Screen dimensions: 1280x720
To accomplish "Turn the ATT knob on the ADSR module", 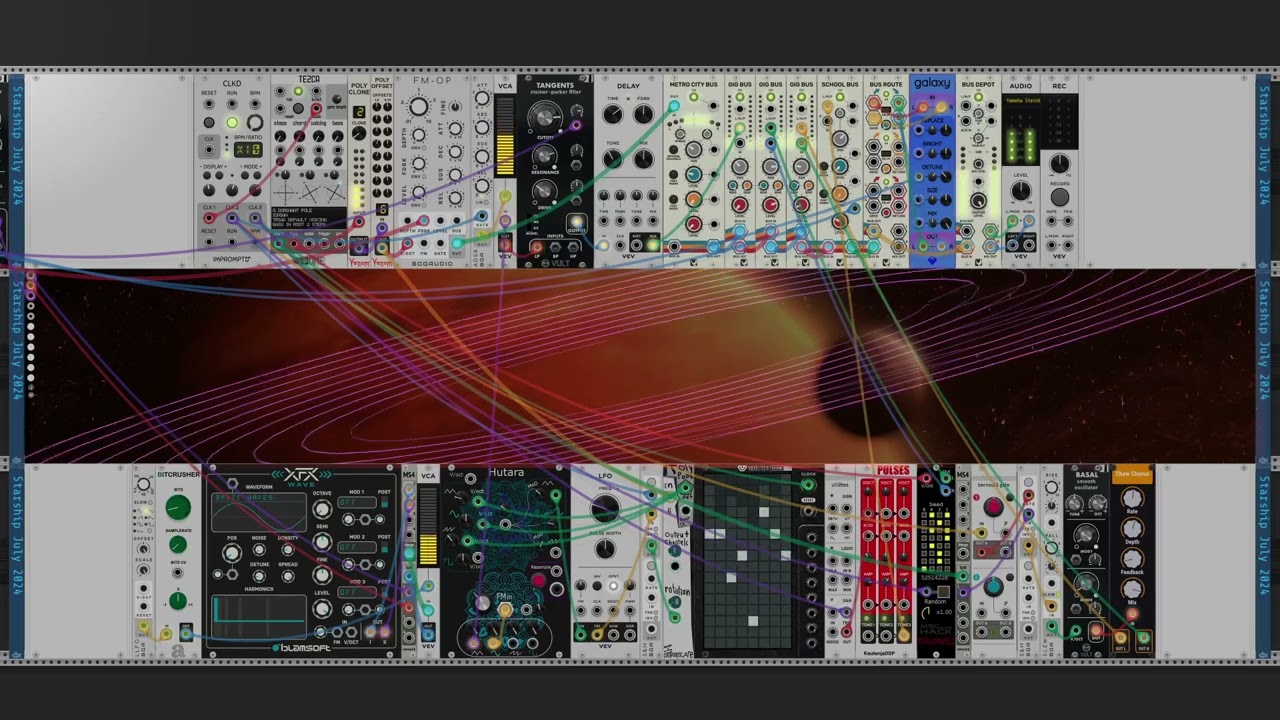I will pyautogui.click(x=482, y=98).
